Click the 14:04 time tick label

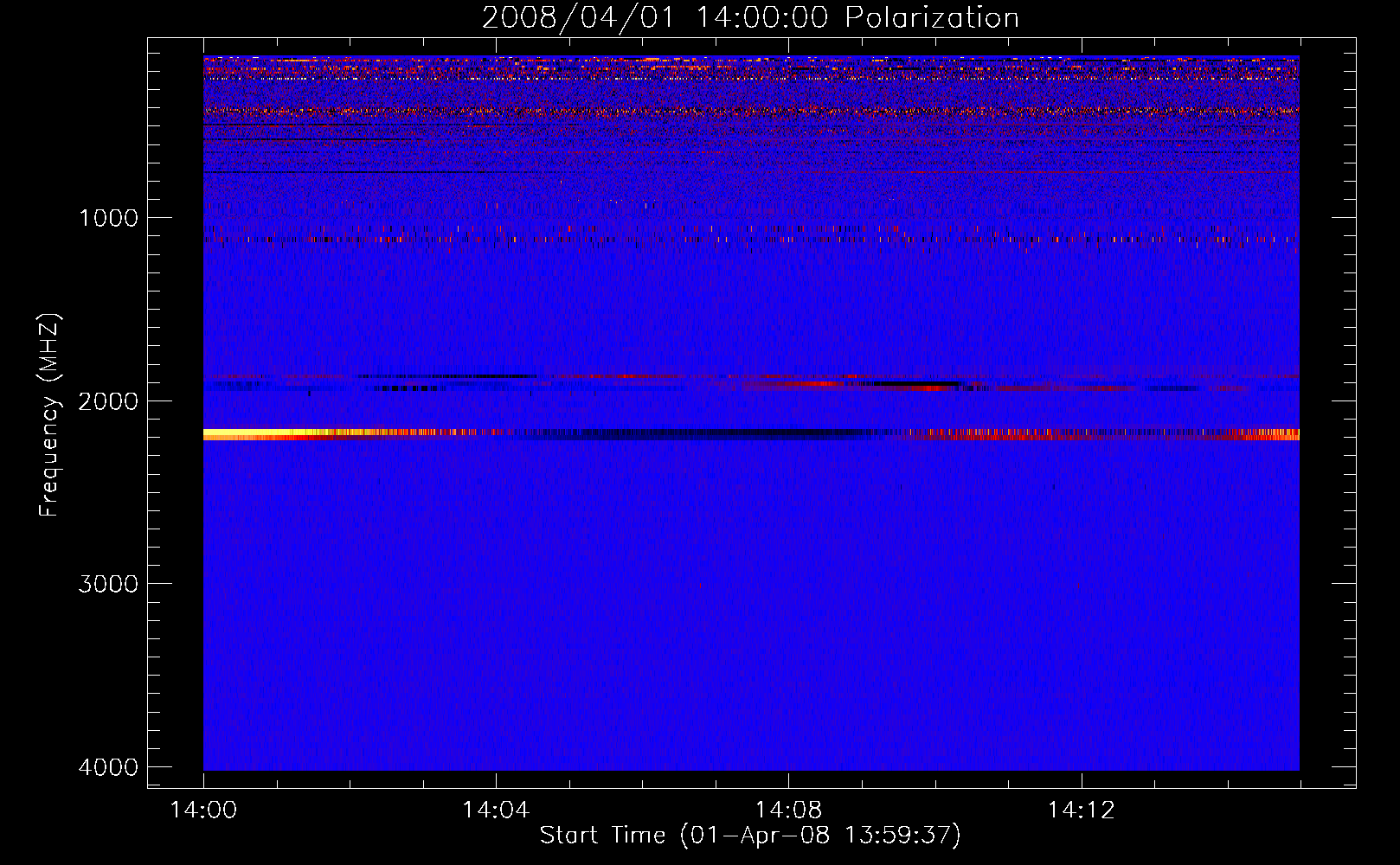(x=496, y=810)
